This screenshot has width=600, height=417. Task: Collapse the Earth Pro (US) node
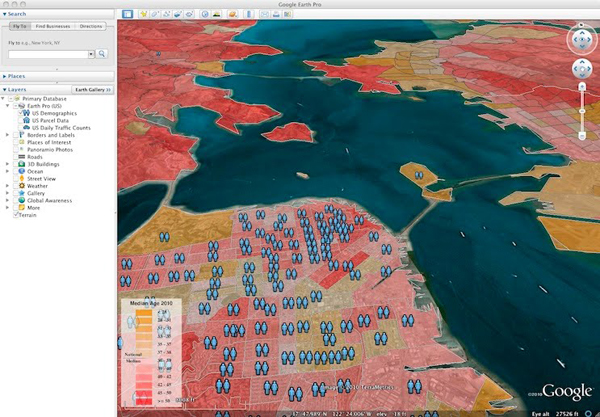point(7,106)
